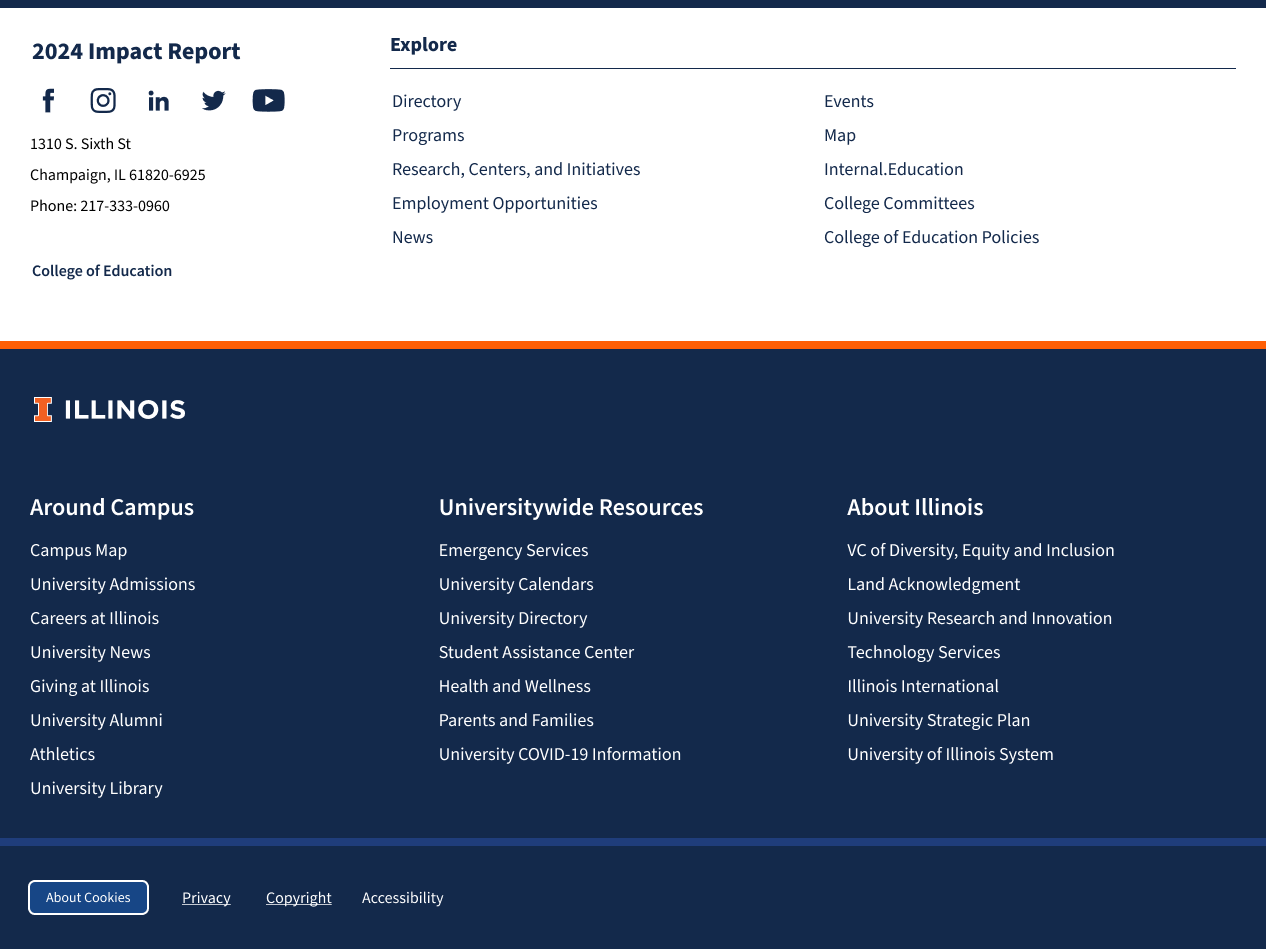Open the Facebook social icon
Image resolution: width=1266 pixels, height=949 pixels.
click(x=48, y=101)
